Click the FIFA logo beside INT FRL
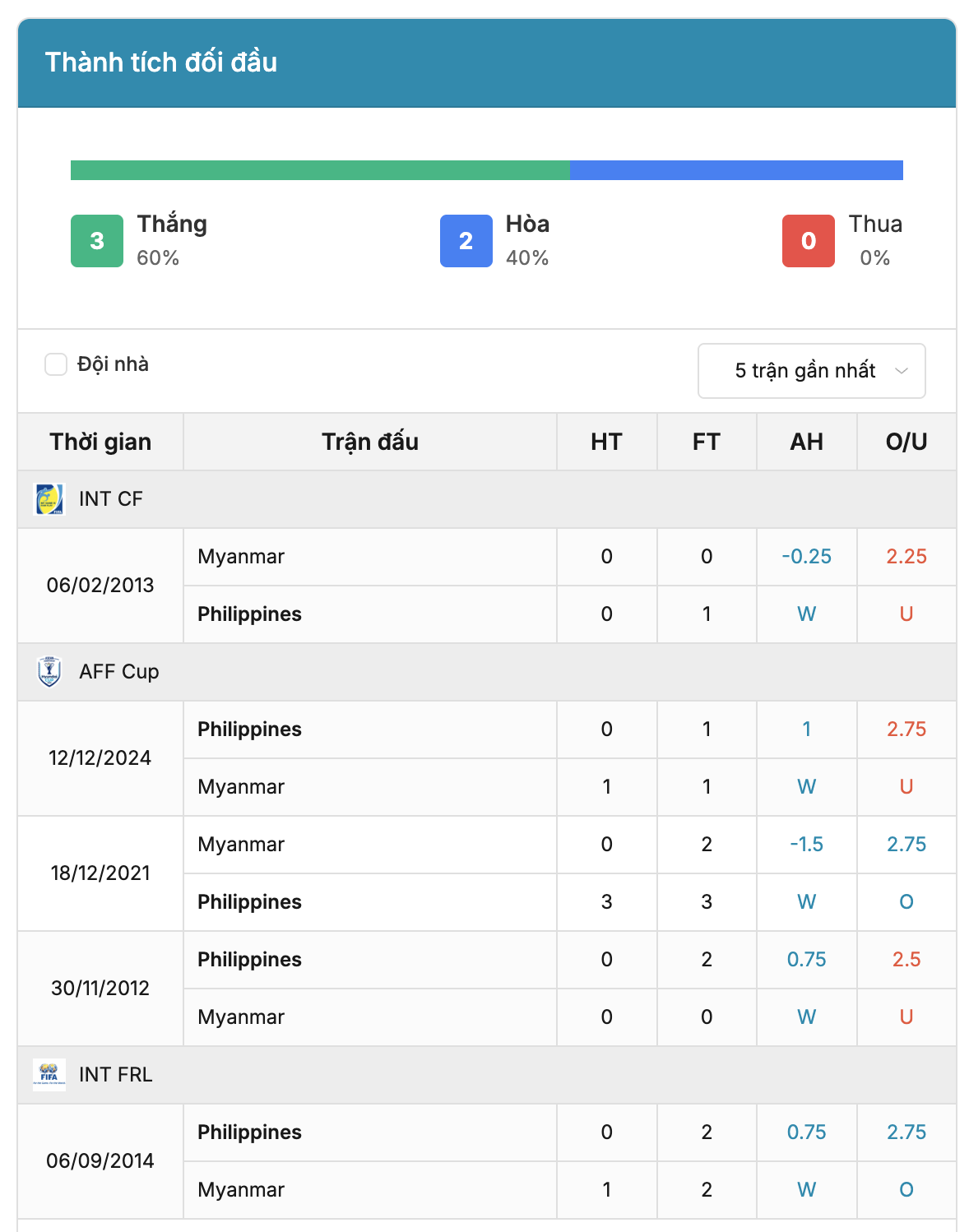Viewport: 969px width, 1232px height. pyautogui.click(x=49, y=1075)
